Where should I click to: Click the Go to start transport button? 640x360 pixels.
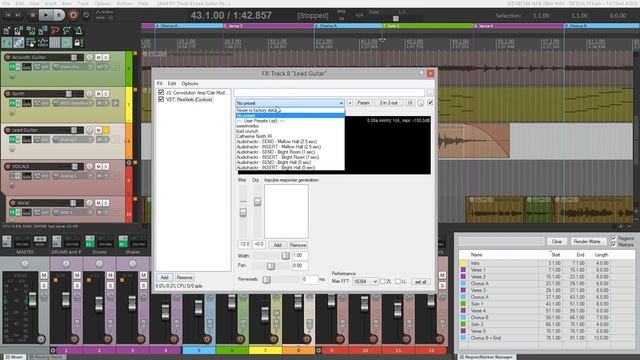tap(8, 15)
